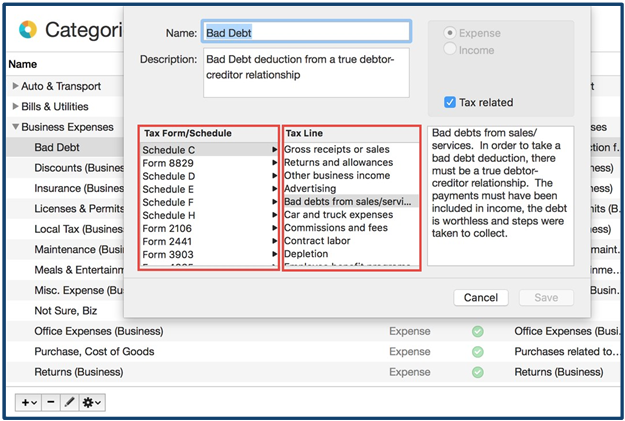Open the gear actions menu
The image size is (625, 421).
pos(93,401)
